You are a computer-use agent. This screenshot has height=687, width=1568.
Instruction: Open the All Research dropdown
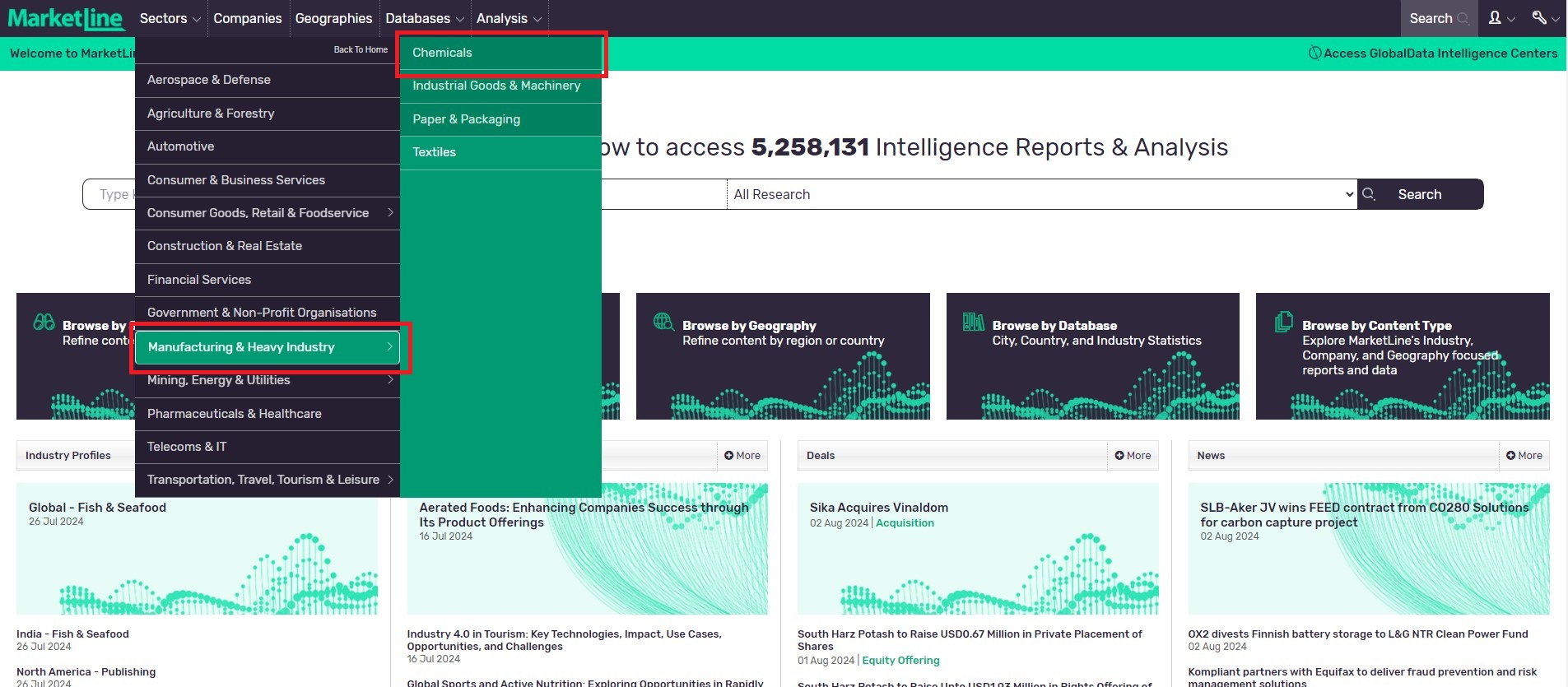pyautogui.click(x=1041, y=194)
